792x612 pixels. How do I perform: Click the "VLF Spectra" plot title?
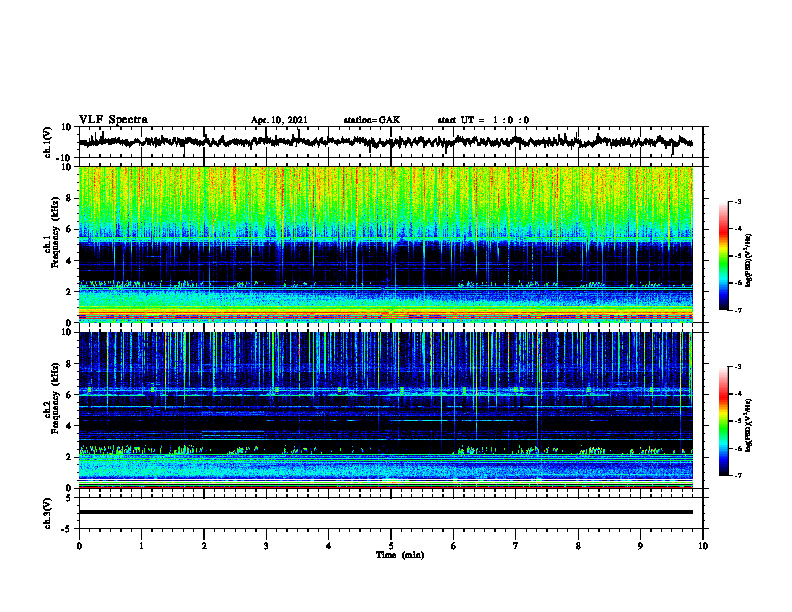[113, 120]
